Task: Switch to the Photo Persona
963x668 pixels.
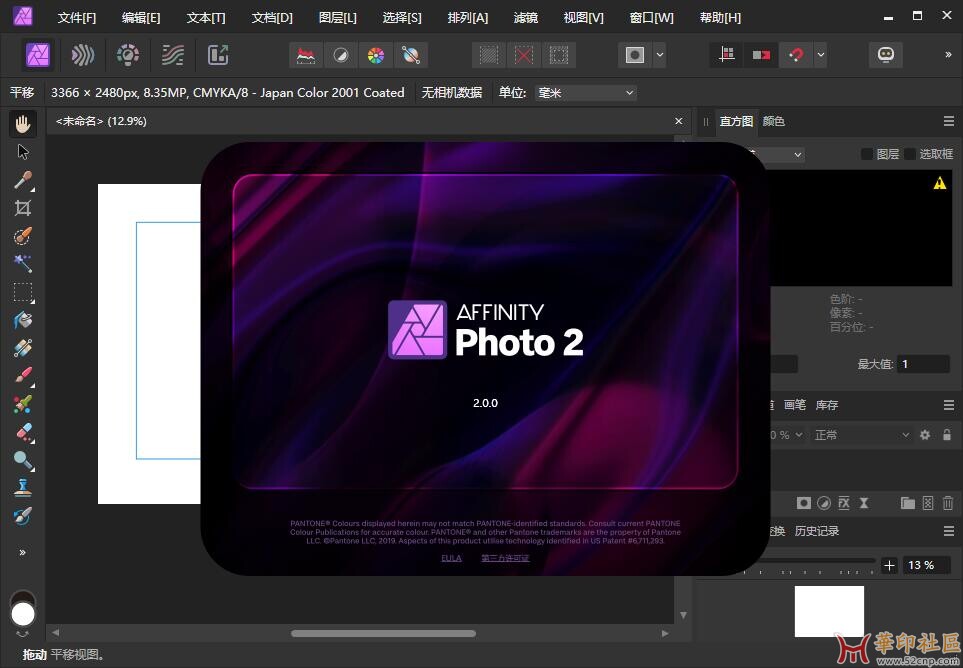Action: click(x=37, y=55)
